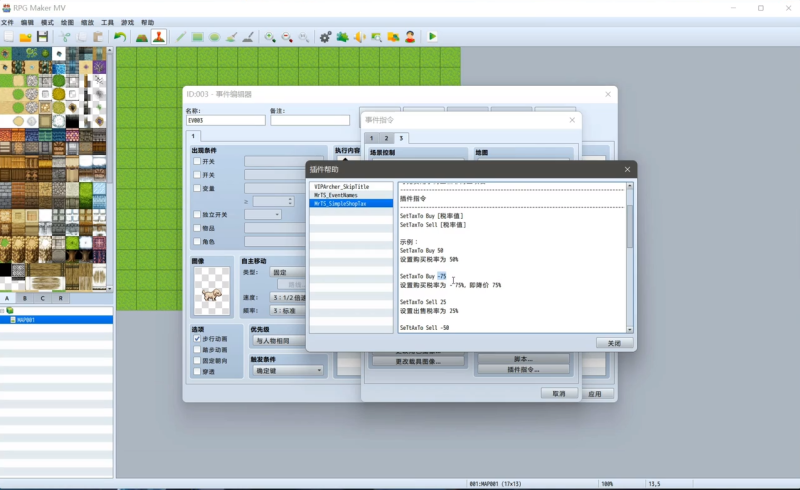The width and height of the screenshot is (800, 490).
Task: Open the 类型 固定 dropdown
Action: (x=287, y=272)
